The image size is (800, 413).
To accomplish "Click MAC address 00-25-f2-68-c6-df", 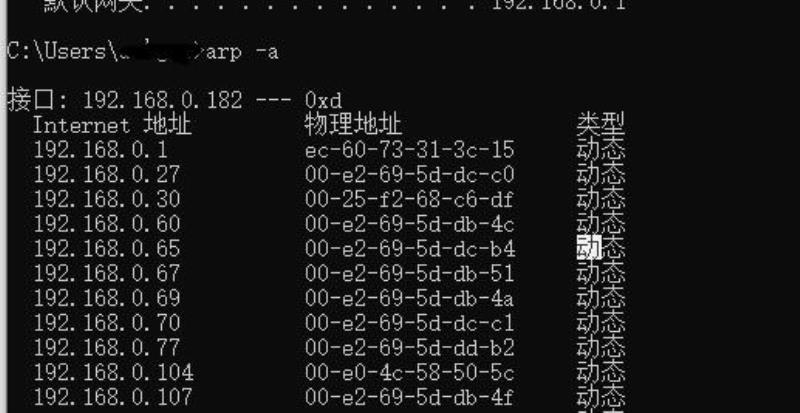I will click(409, 200).
